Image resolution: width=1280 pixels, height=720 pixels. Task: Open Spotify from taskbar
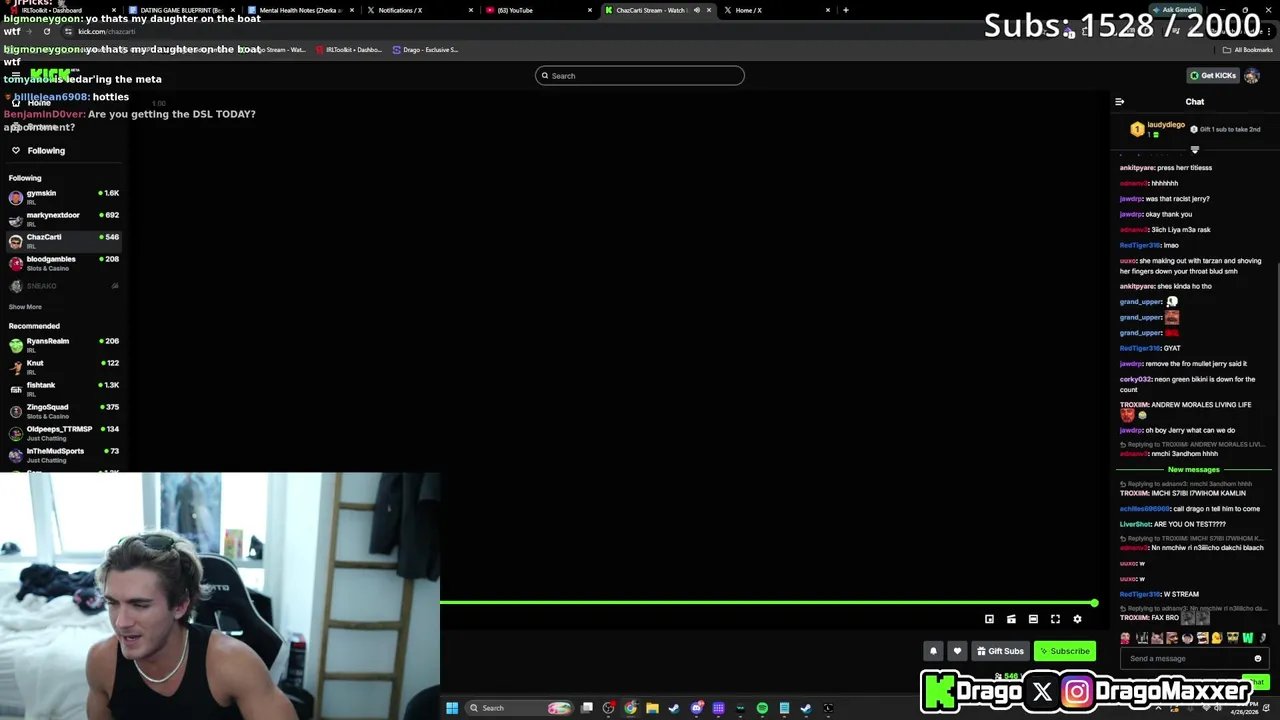click(x=762, y=708)
